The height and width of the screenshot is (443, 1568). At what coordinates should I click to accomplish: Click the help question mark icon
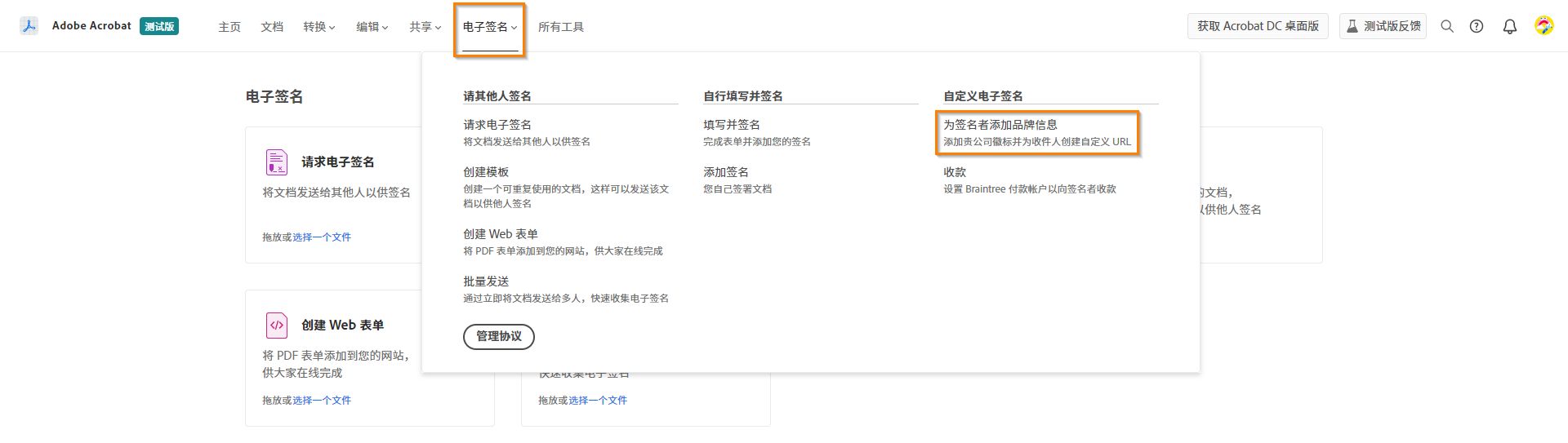point(1477,26)
